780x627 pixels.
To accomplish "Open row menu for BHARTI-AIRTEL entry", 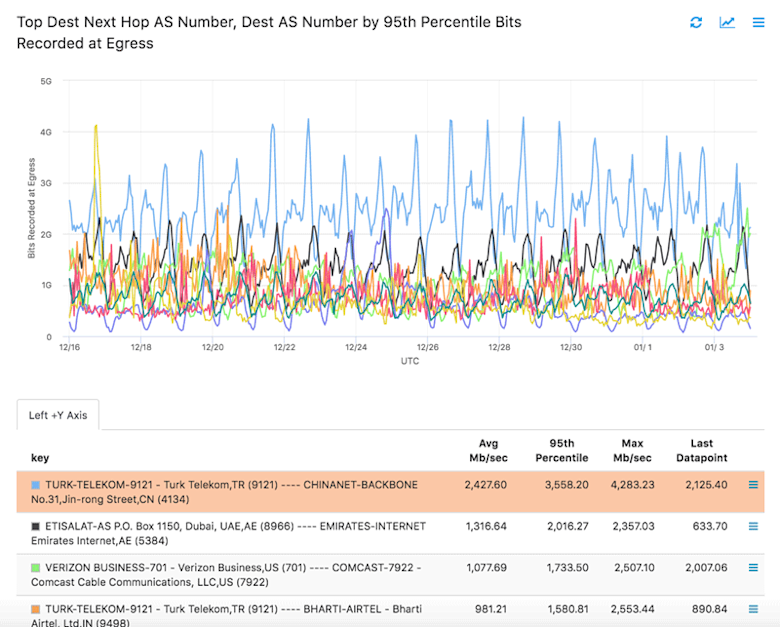I will [753, 609].
